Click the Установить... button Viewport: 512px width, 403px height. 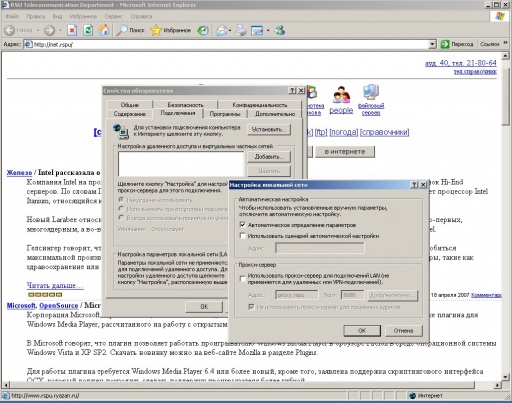click(269, 129)
